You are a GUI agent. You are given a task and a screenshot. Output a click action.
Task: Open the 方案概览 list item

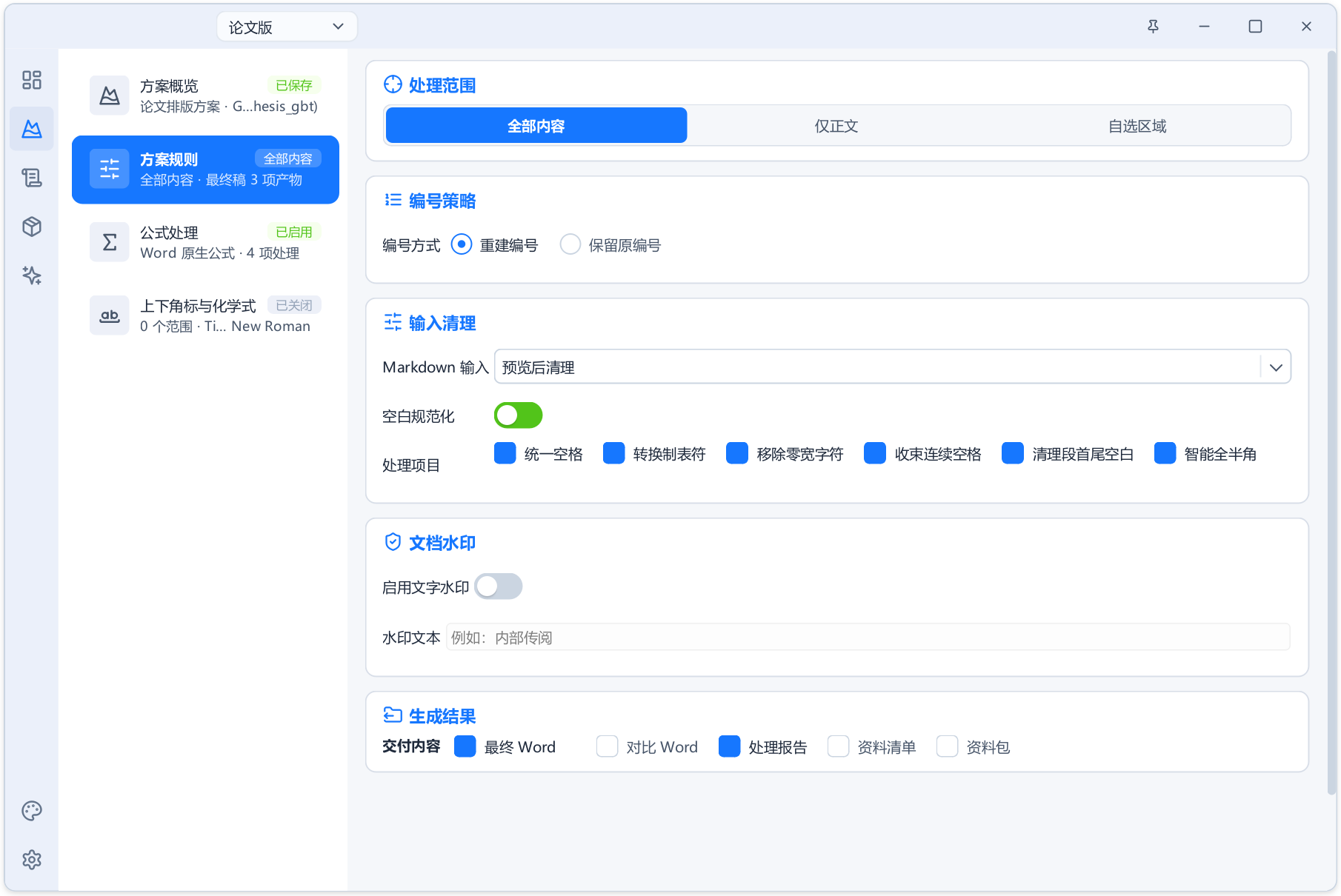pos(205,96)
